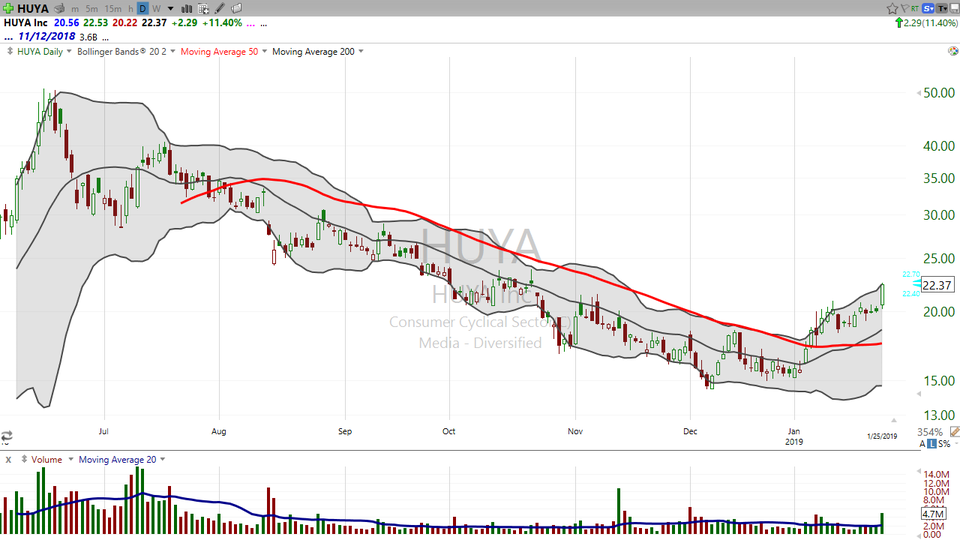The image size is (960, 540).
Task: Click the blue ellipsis before 11/12/2018
Action: [x=9, y=37]
